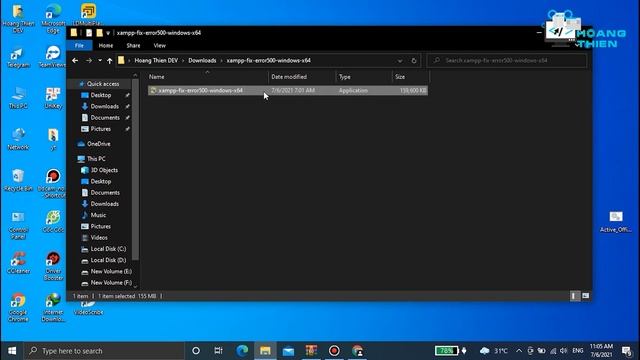Open pinned Downloads under Quick access

pos(104,106)
